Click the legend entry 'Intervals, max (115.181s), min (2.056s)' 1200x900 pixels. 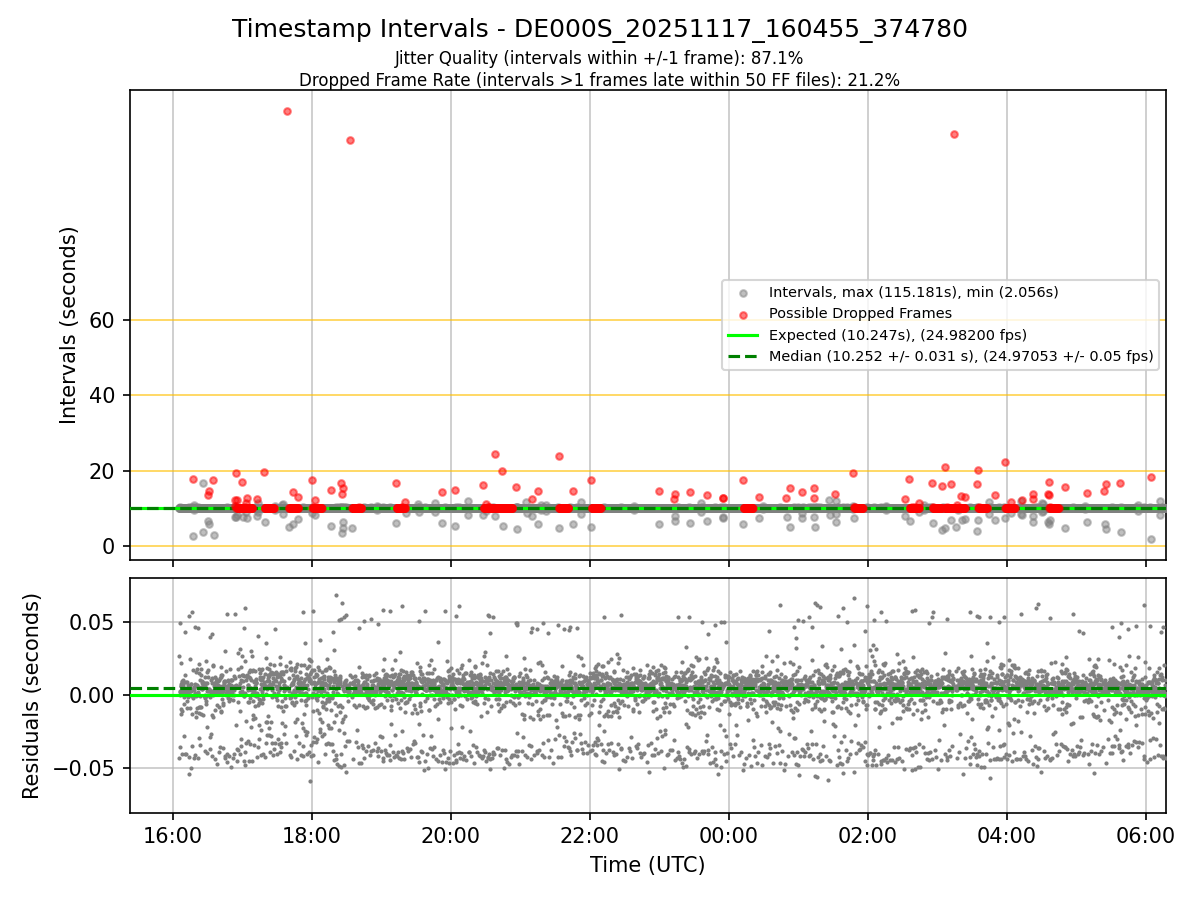point(913,292)
